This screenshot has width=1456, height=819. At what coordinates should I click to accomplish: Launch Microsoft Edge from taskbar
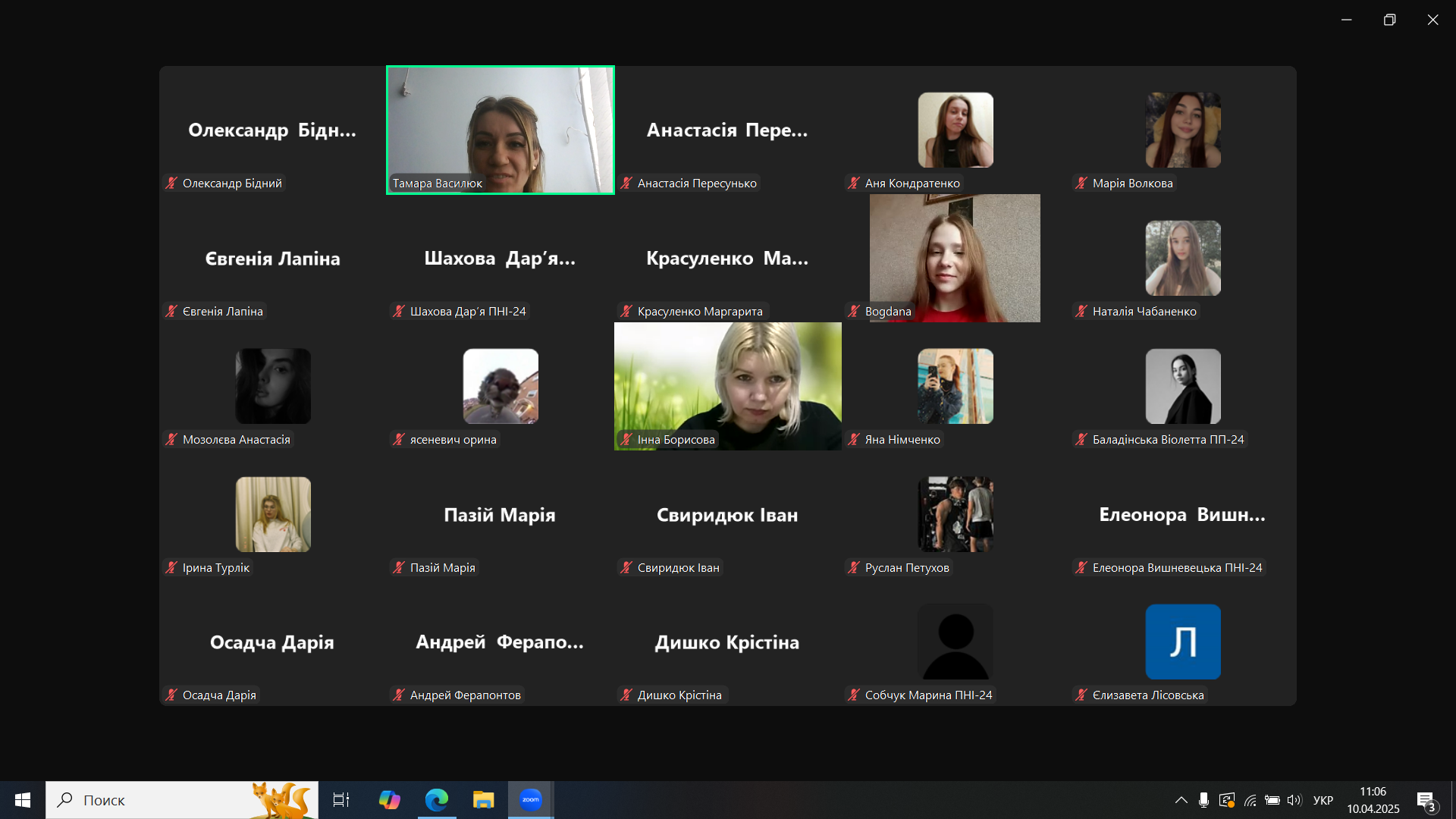(437, 800)
